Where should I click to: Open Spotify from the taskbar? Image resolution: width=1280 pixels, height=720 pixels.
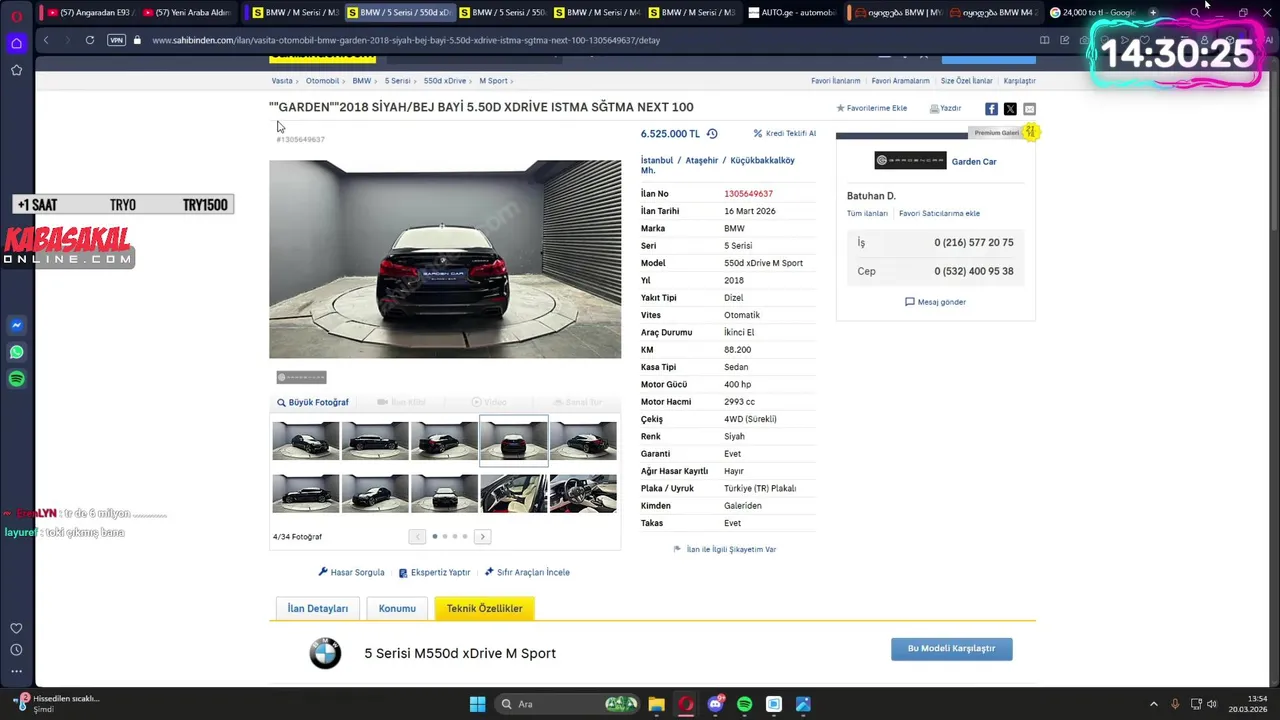[744, 704]
